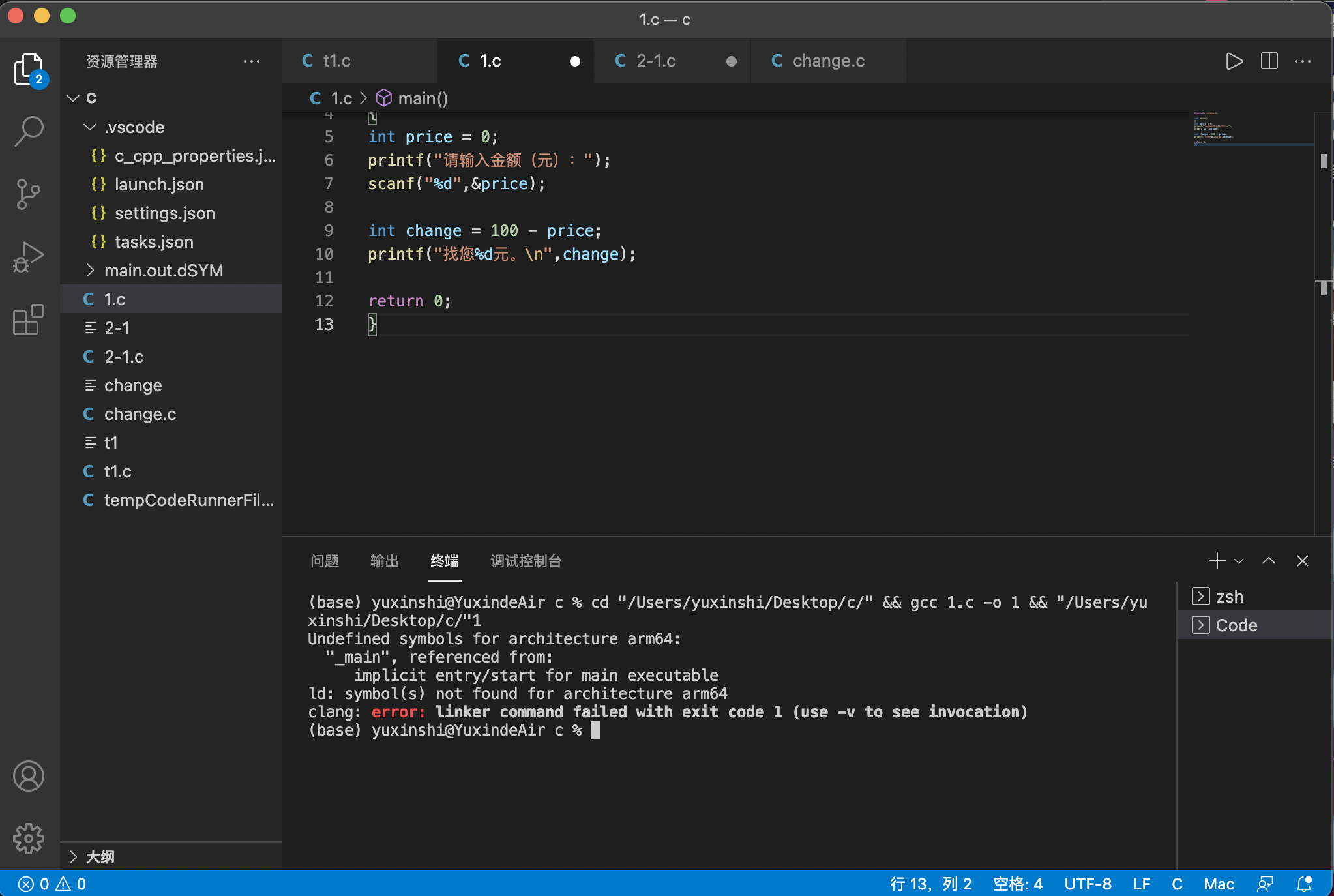Open the 输出 panel tab
Viewport: 1334px width, 896px height.
tap(384, 561)
